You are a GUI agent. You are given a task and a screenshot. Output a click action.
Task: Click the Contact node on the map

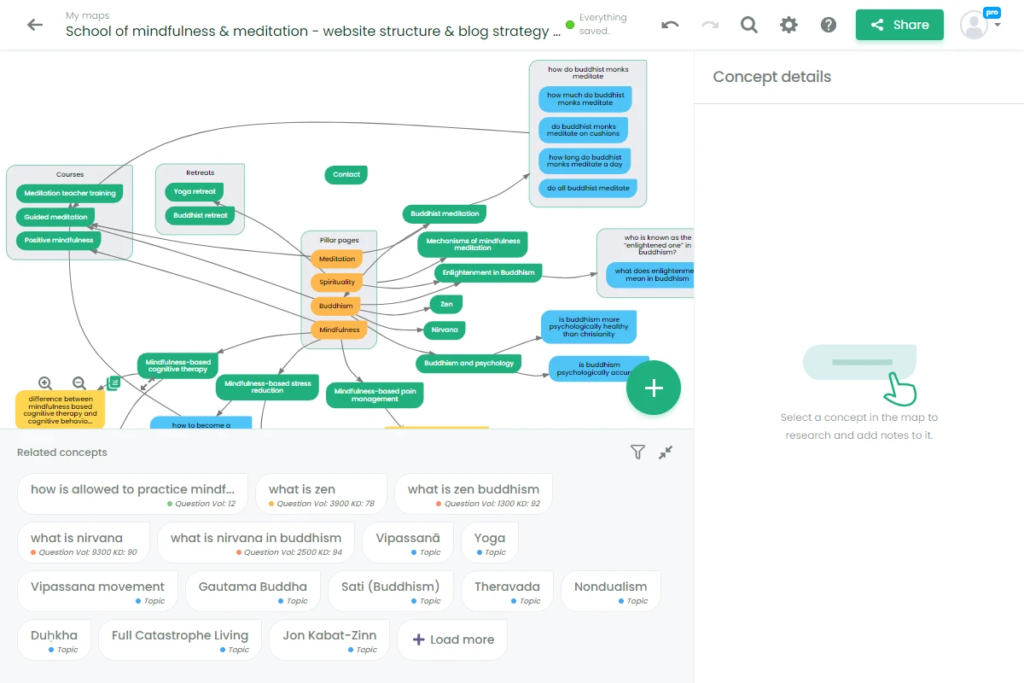coord(345,173)
